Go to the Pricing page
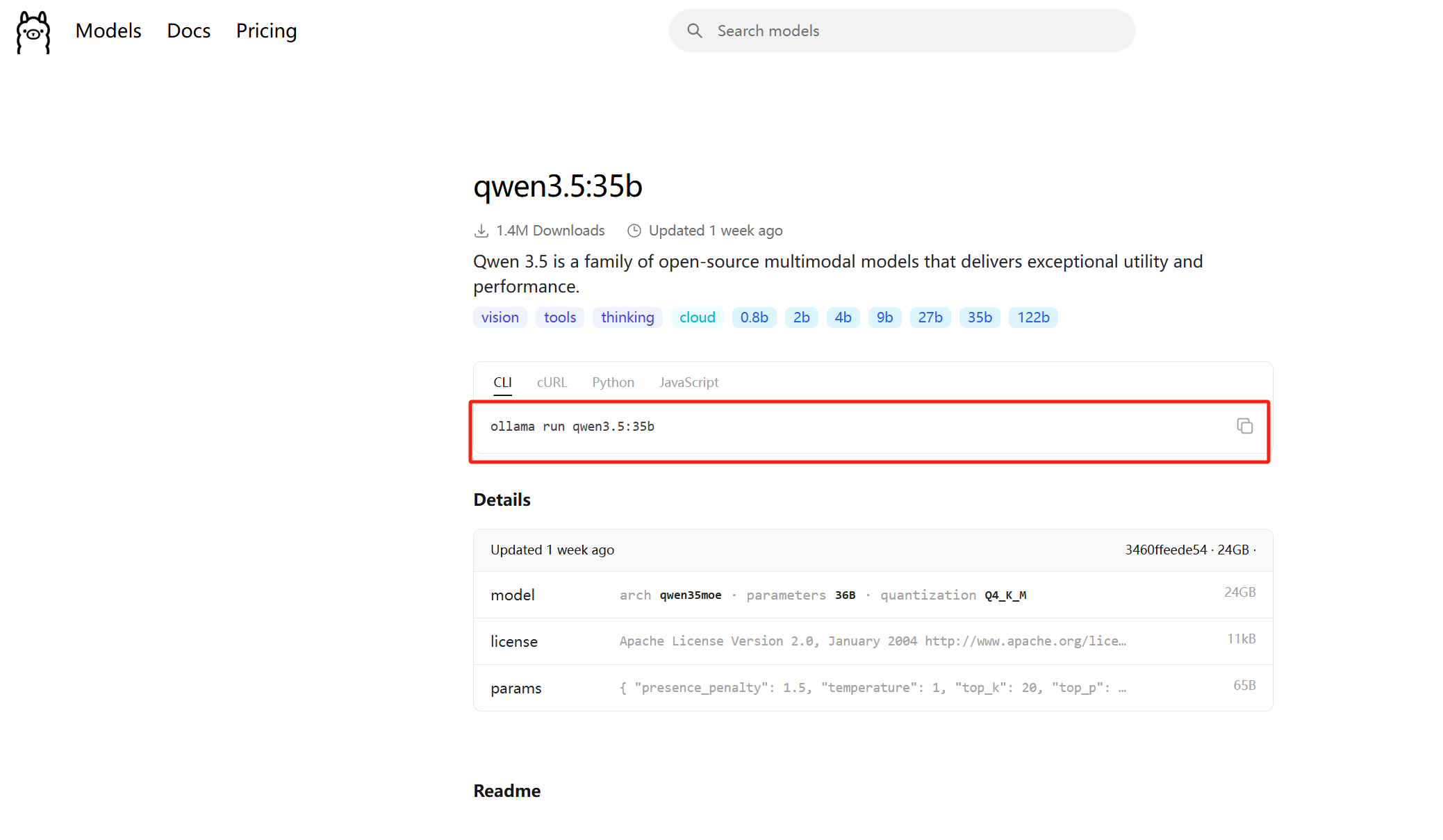 click(x=266, y=31)
